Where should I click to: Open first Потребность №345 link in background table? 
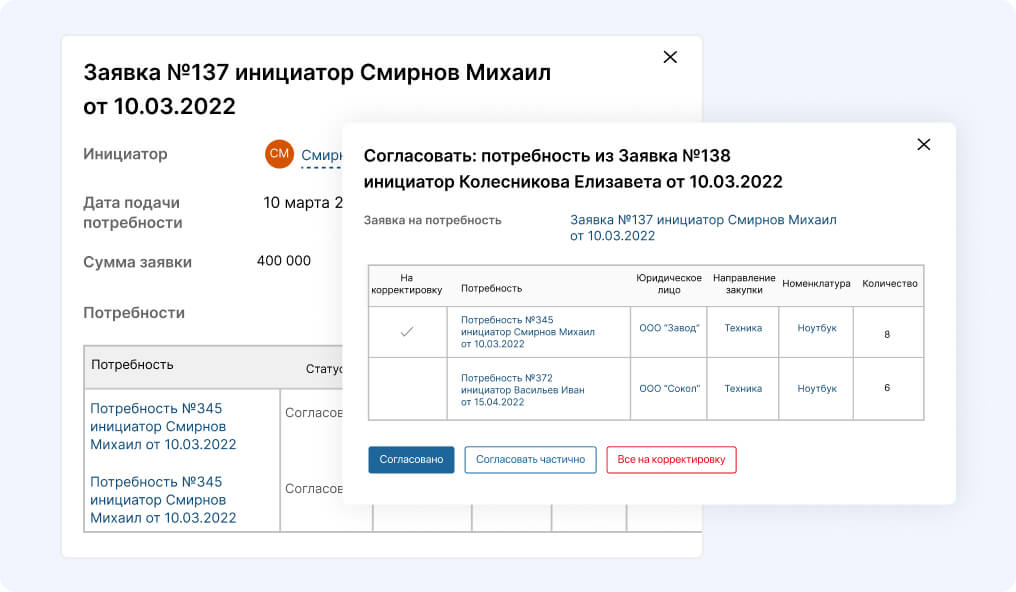click(163, 426)
